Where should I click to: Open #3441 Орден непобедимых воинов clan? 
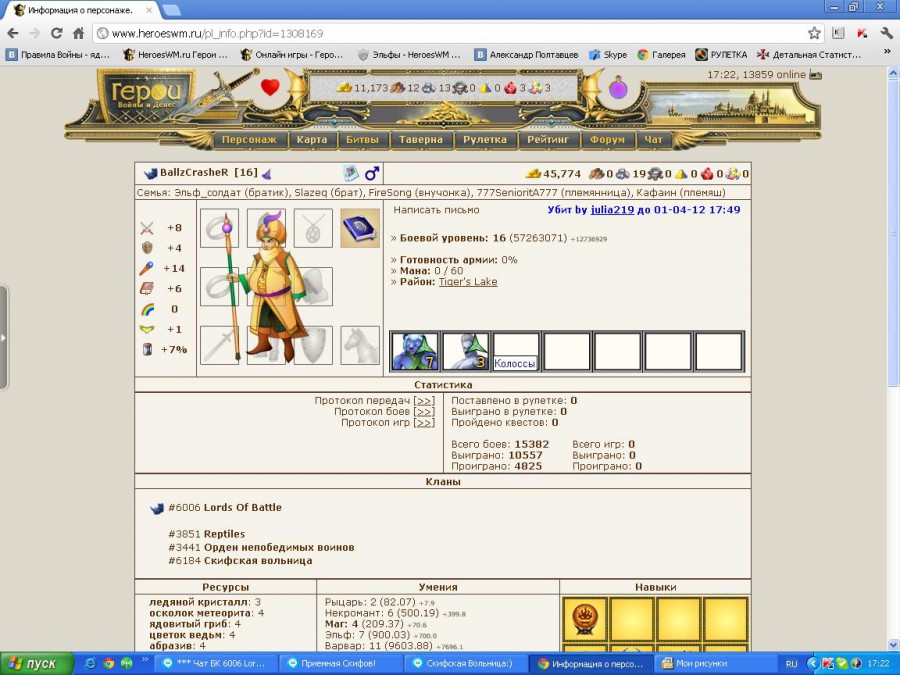(x=261, y=548)
